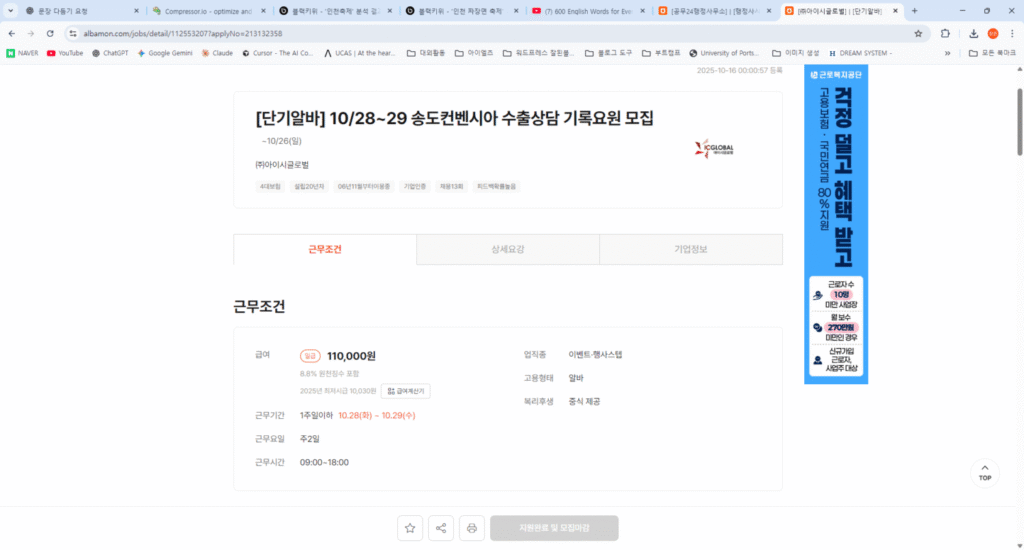
Task: Open Chrome's three-dot menu
Action: pyautogui.click(x=1012, y=33)
